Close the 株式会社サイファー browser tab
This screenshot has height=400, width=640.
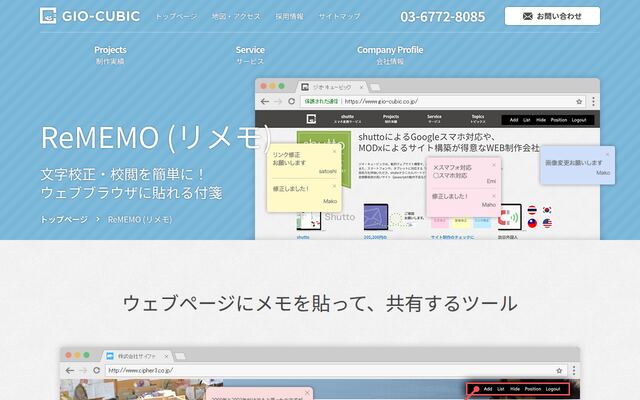tap(166, 356)
